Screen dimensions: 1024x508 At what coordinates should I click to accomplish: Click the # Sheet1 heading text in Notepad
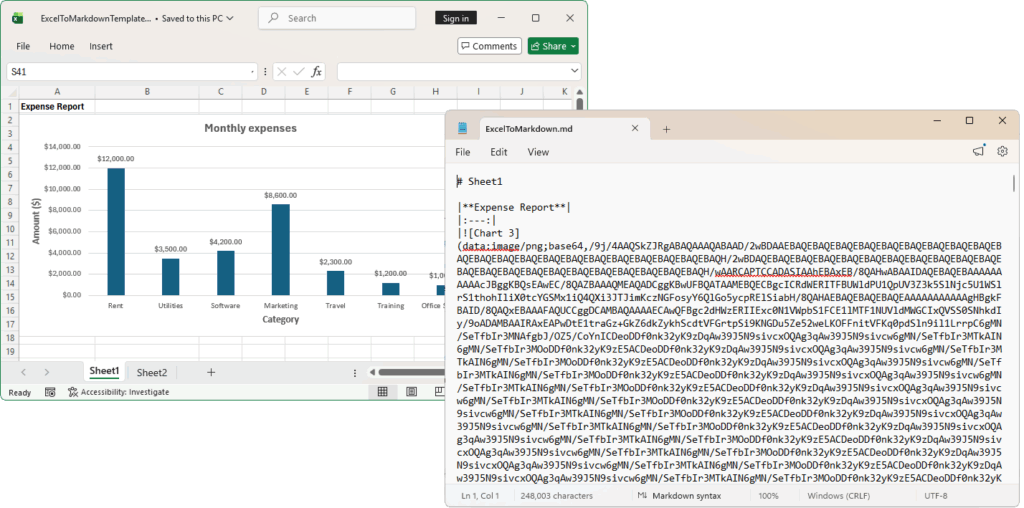479,182
